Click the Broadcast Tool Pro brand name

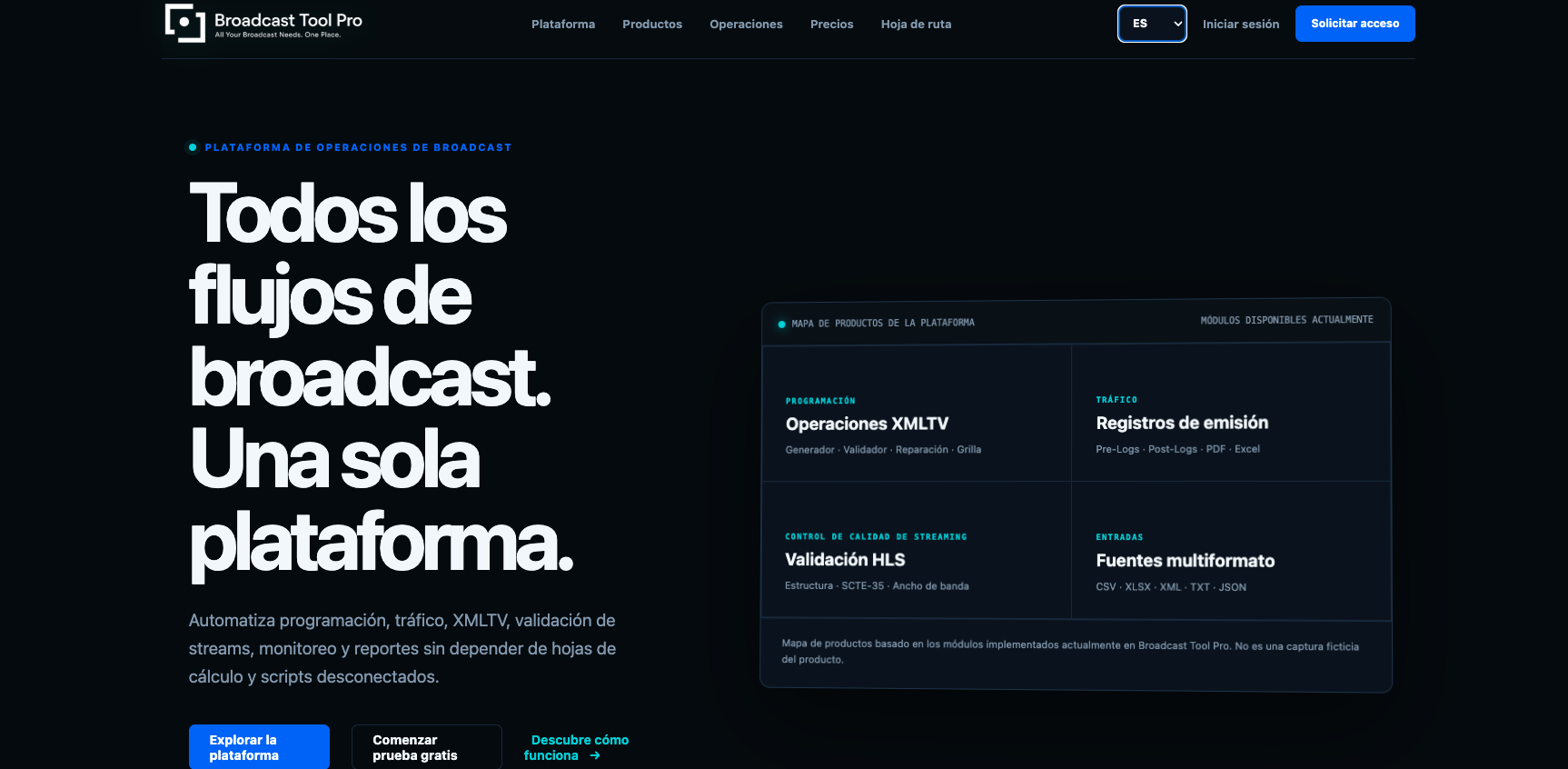[x=288, y=20]
